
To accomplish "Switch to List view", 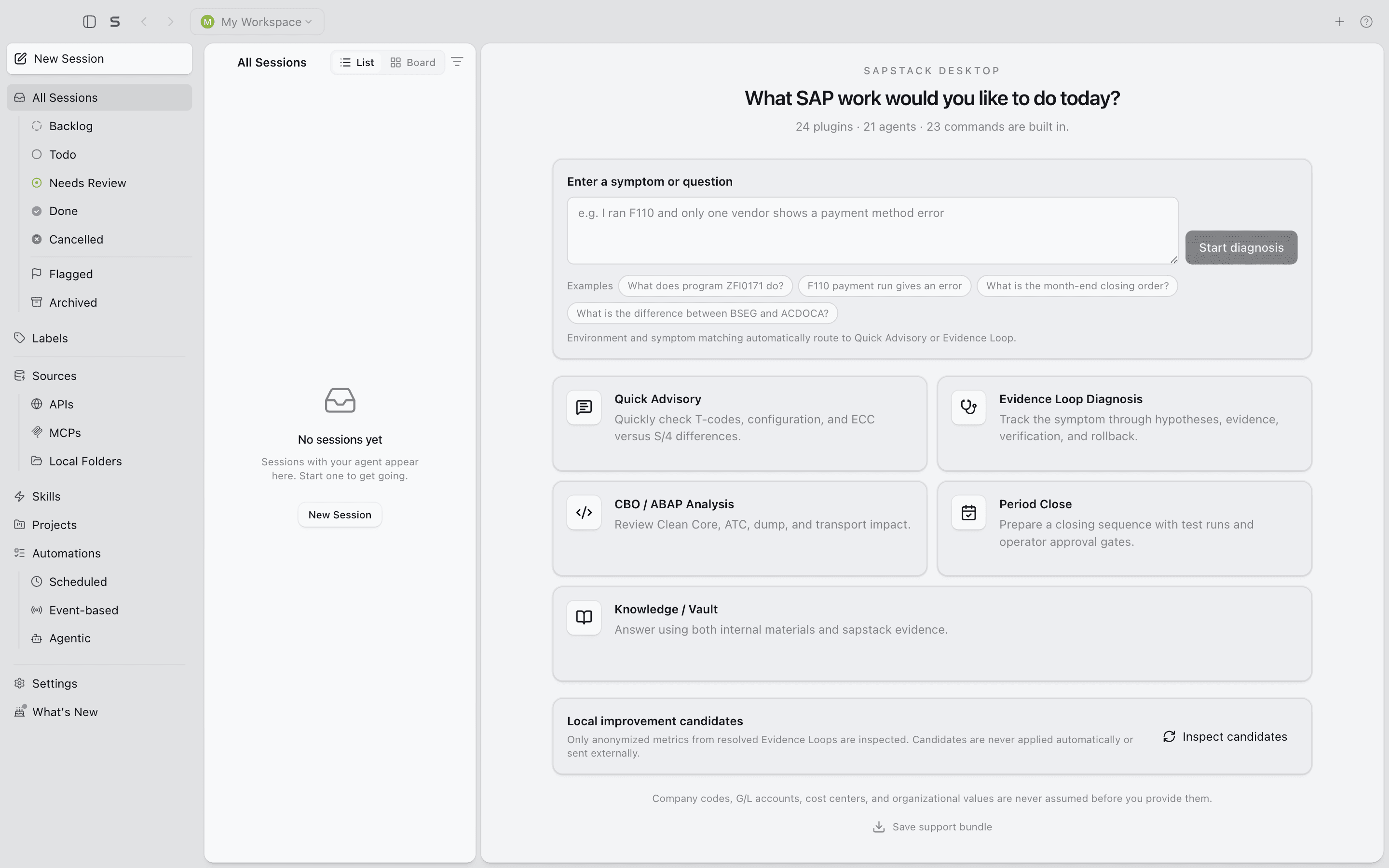I will point(356,63).
